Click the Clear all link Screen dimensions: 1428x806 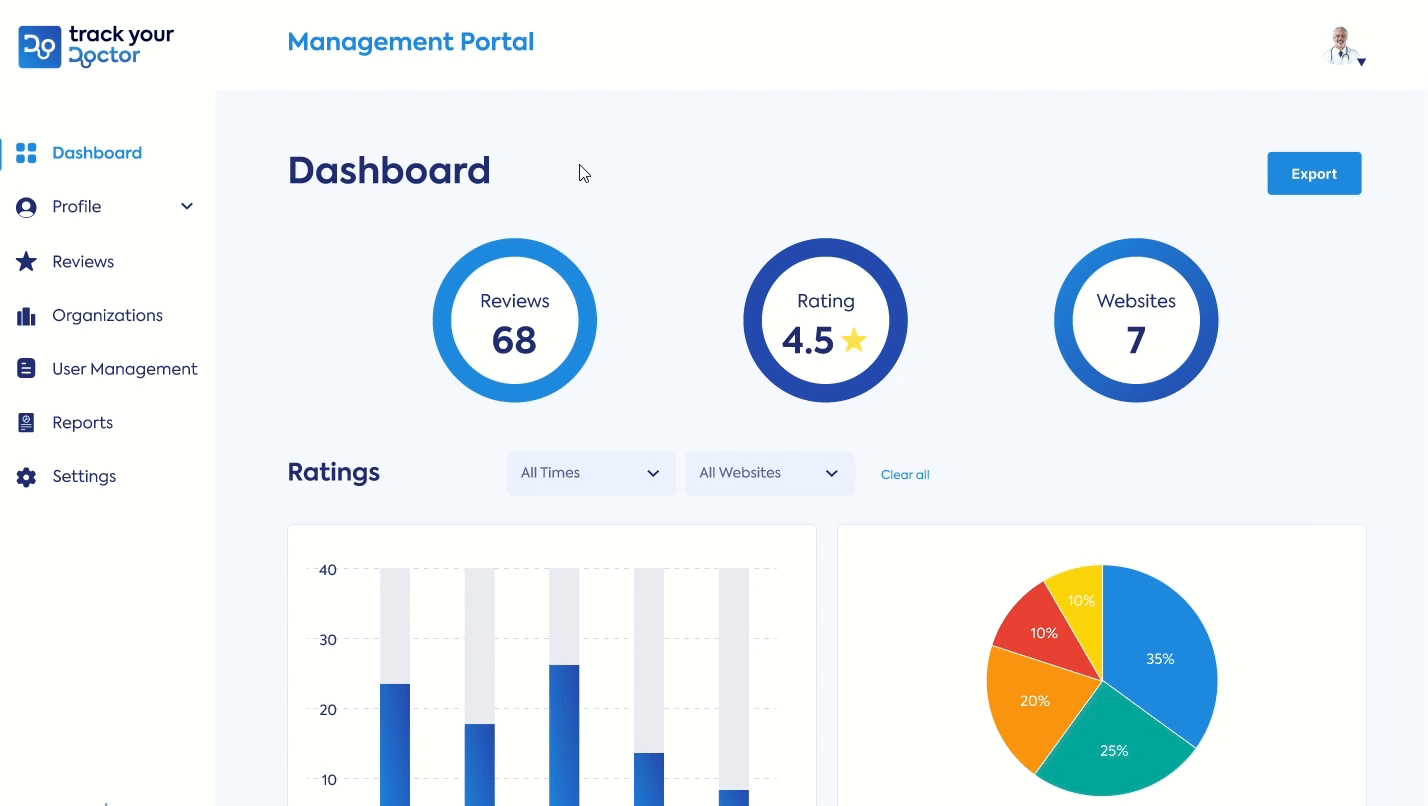(905, 474)
